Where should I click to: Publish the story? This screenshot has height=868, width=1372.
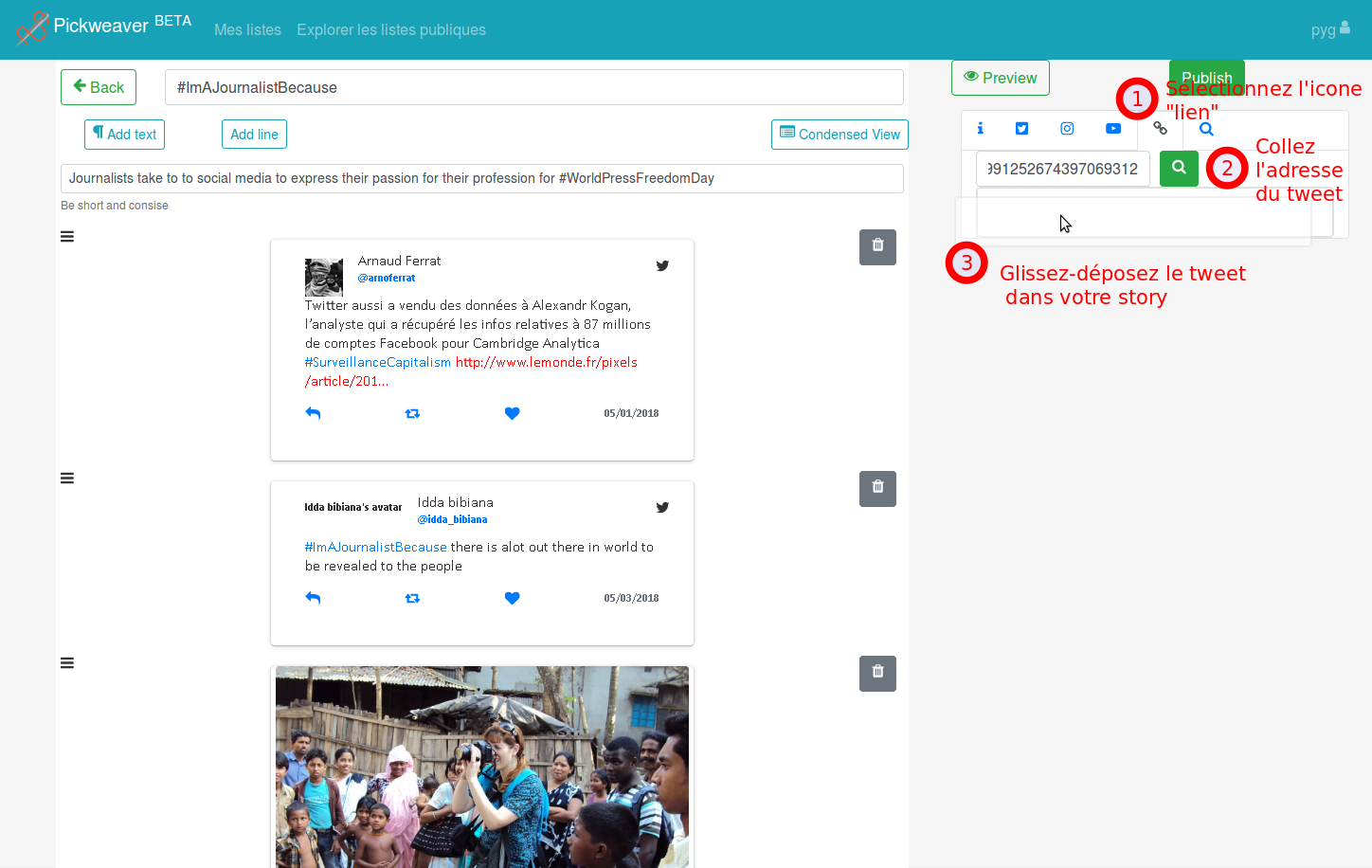1206,78
